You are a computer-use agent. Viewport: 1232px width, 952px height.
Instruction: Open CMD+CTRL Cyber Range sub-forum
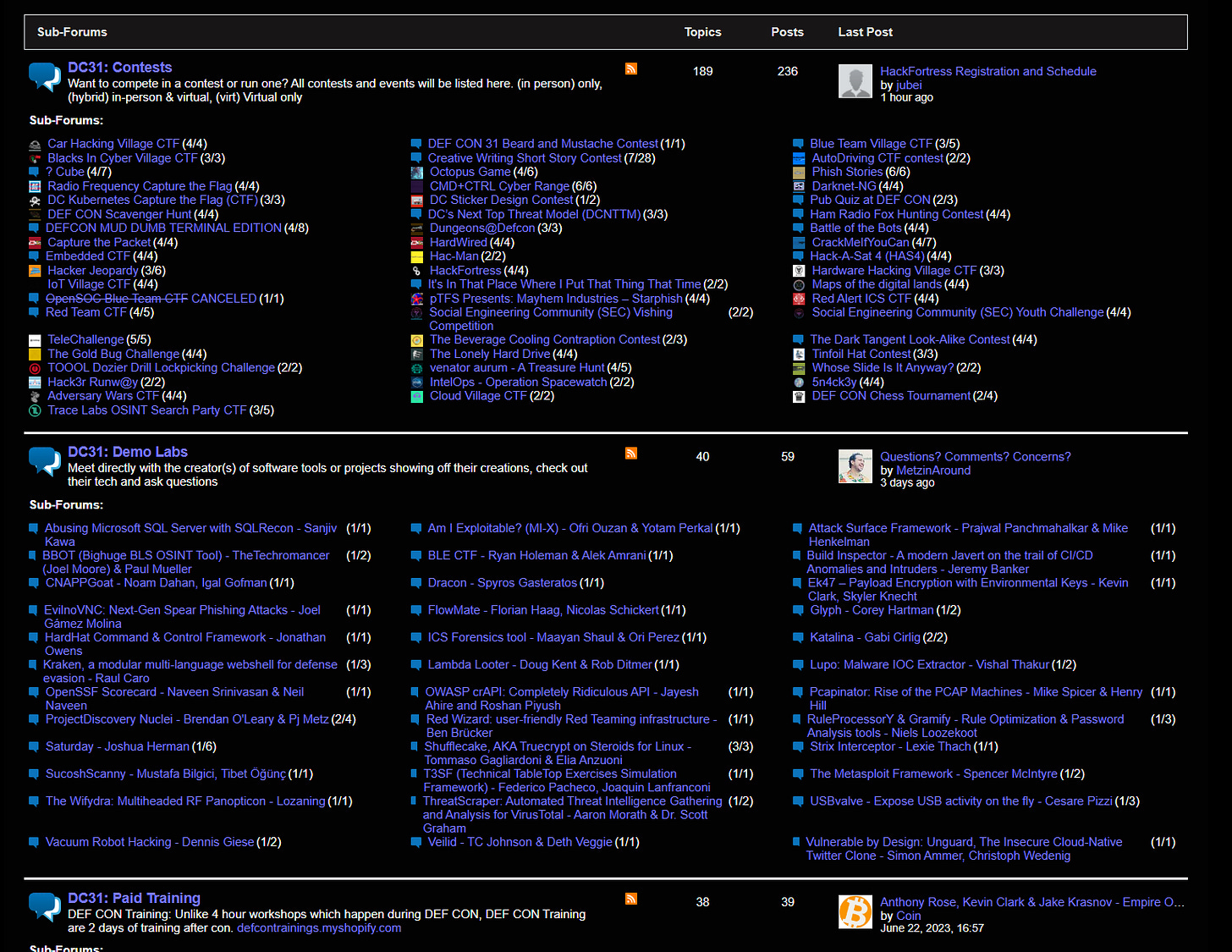coord(499,186)
